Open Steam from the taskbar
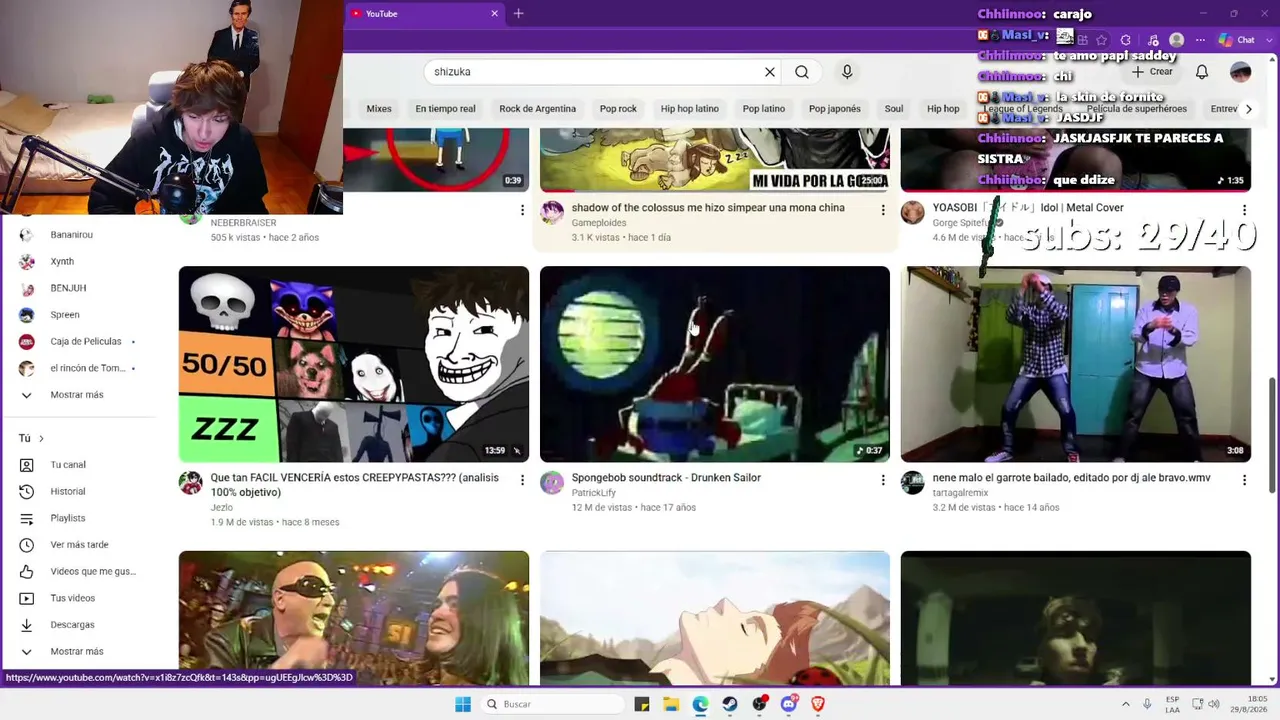 730,704
